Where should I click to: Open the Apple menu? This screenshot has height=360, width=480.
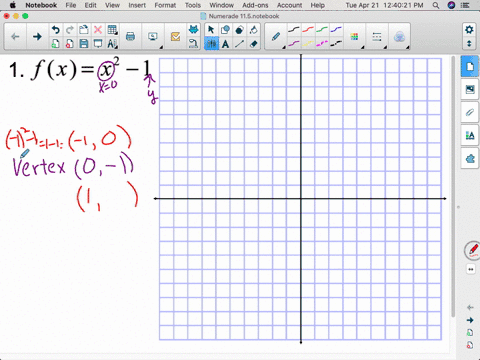click(x=13, y=5)
